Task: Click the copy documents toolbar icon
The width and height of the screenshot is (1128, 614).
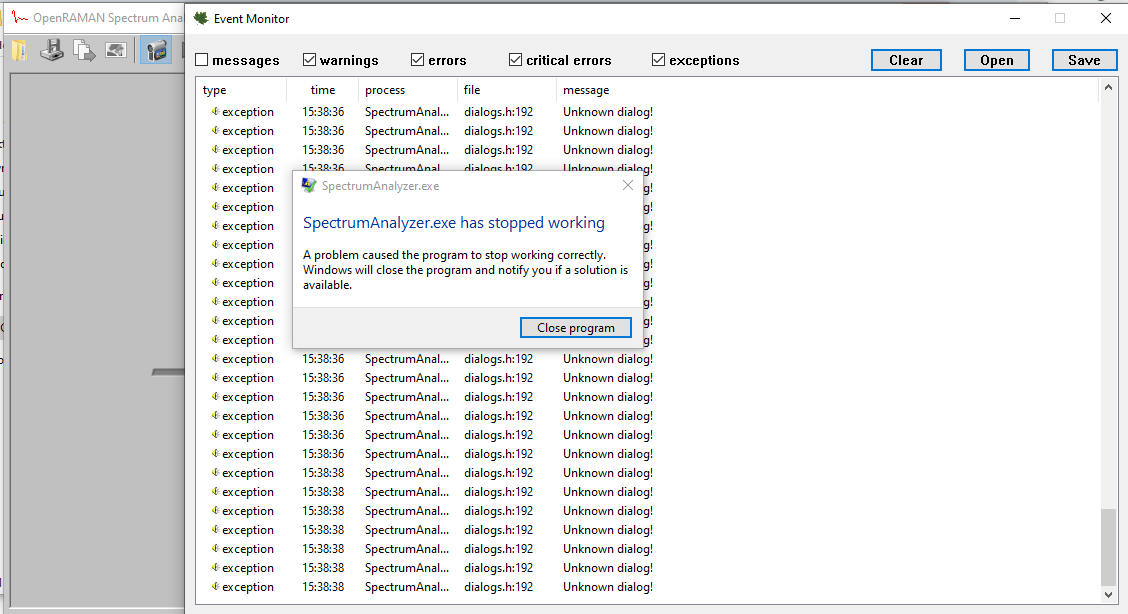Action: click(84, 51)
